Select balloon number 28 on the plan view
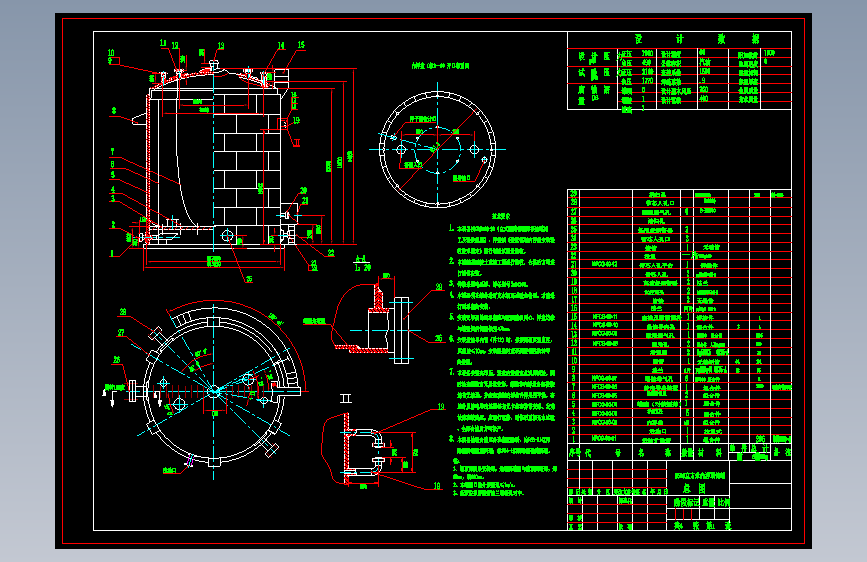Image resolution: width=867 pixels, height=562 pixels. tap(123, 312)
